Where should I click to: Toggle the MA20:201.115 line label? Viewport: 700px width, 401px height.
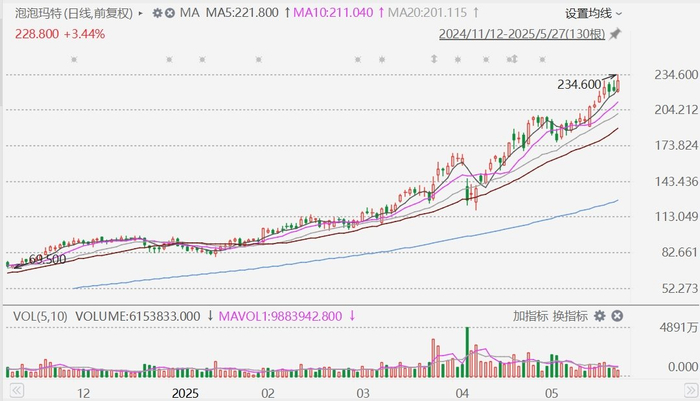(427, 13)
